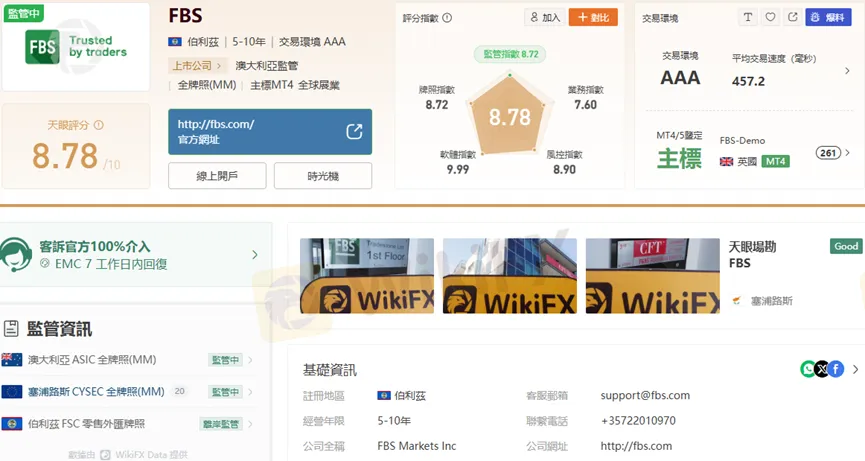Click the heart favorite icon
Viewport: 865px width, 461px height.
770,17
